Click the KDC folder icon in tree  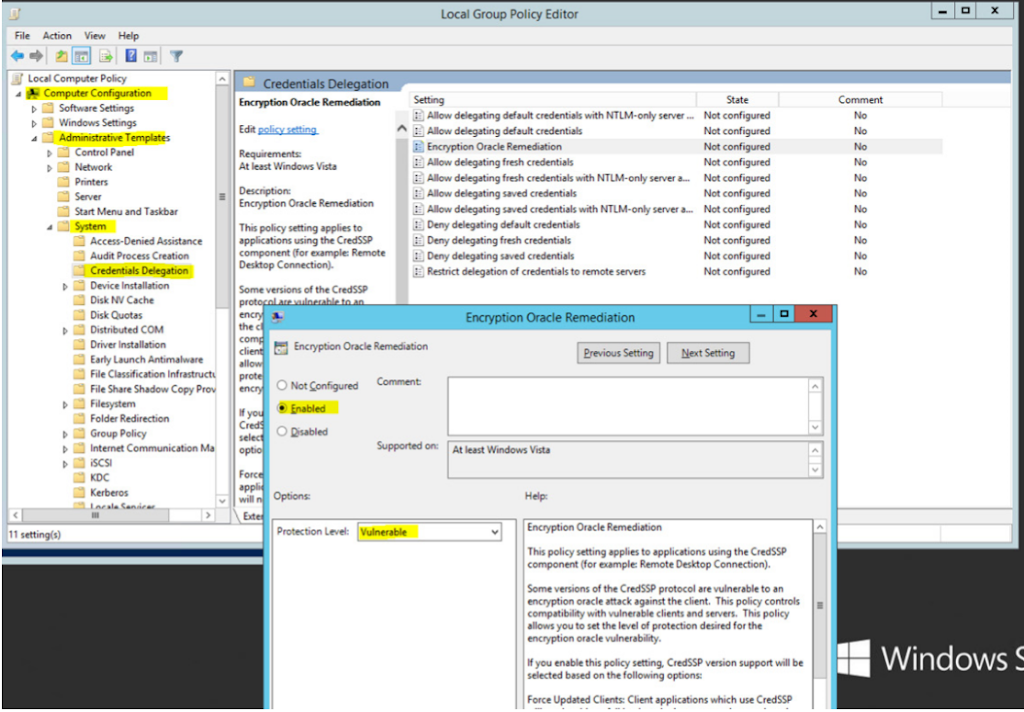click(79, 477)
